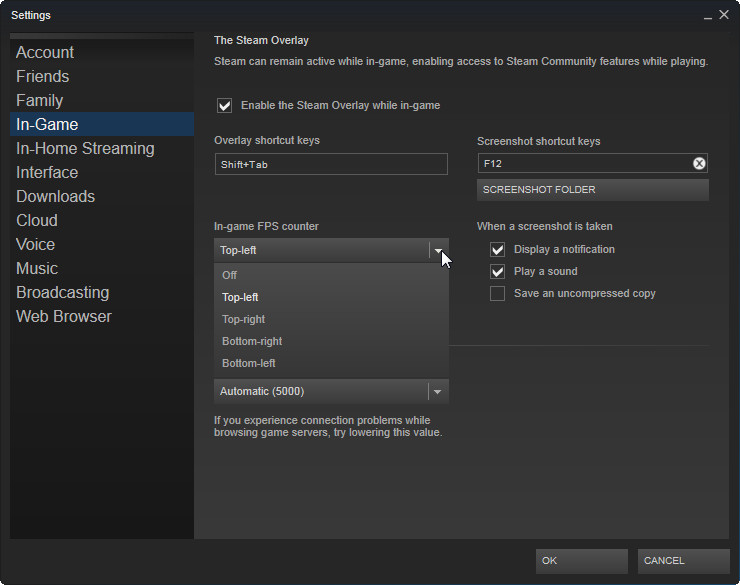The image size is (740, 585).
Task: Open the Music settings section
Action: 102,268
